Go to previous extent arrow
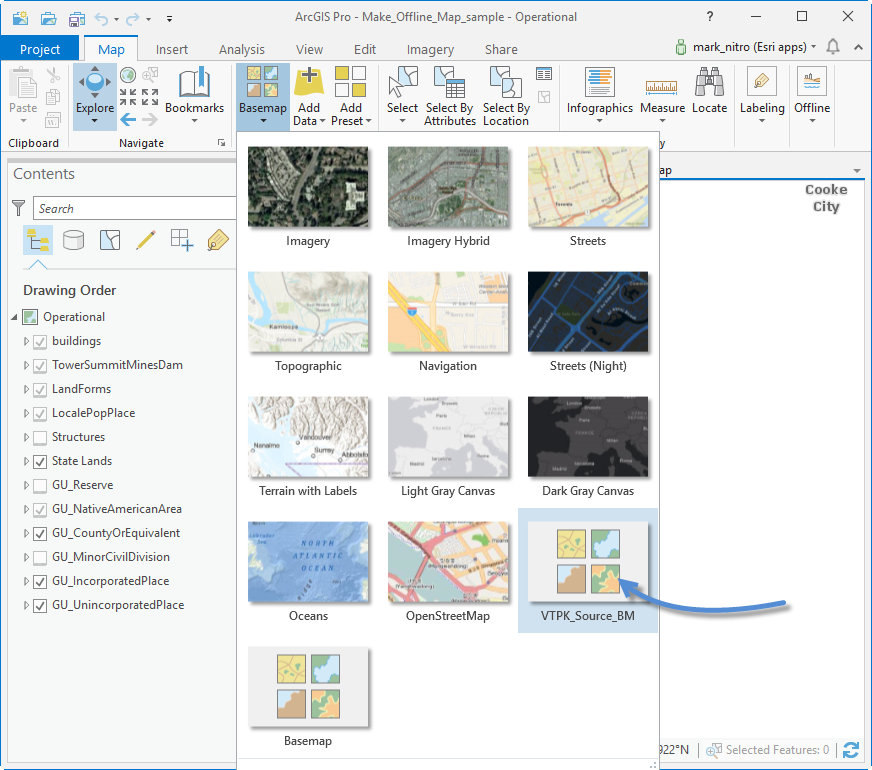Viewport: 872px width, 770px height. pyautogui.click(x=128, y=119)
